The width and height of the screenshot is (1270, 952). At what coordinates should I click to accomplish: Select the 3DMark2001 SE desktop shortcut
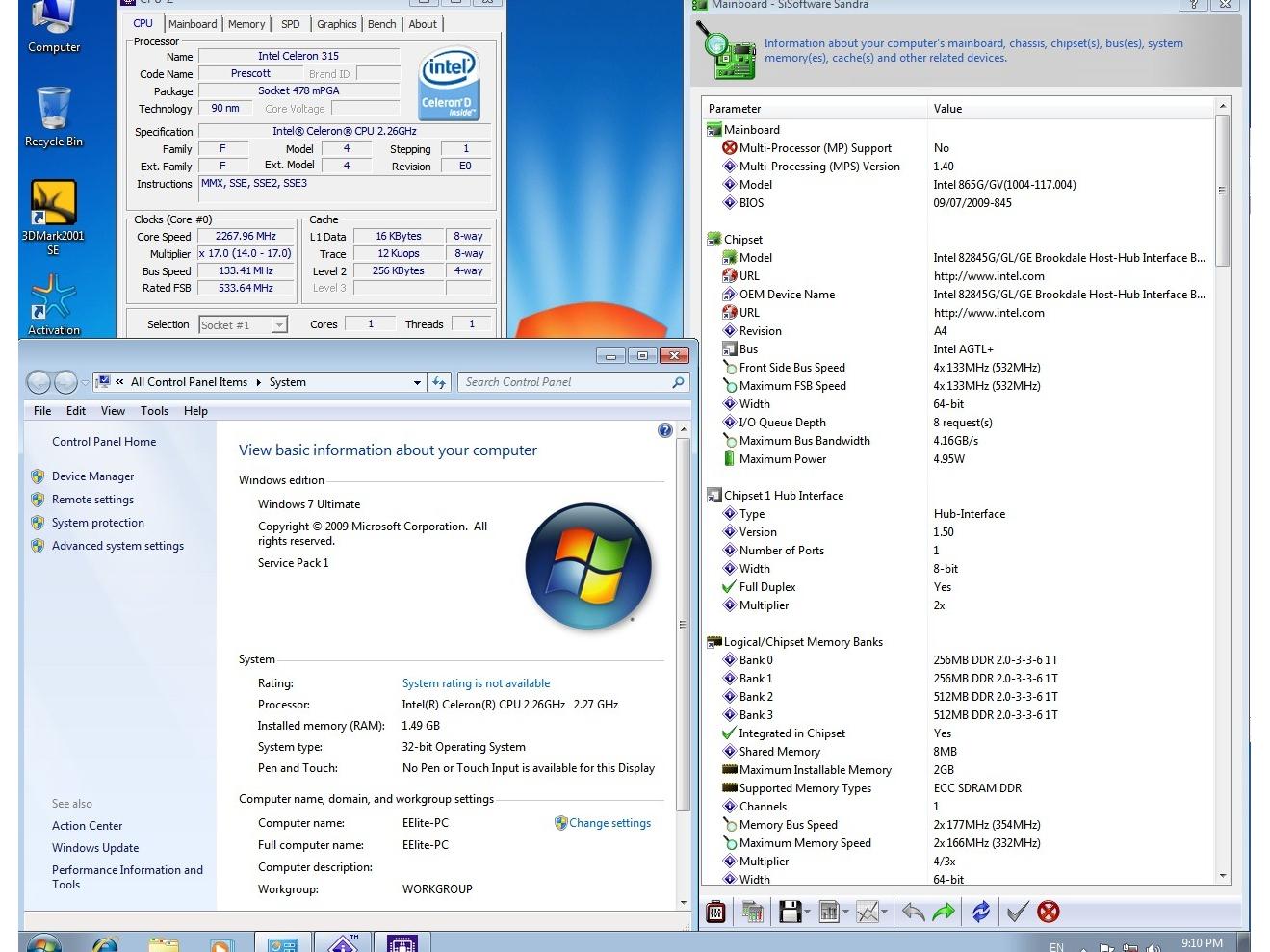[x=53, y=218]
